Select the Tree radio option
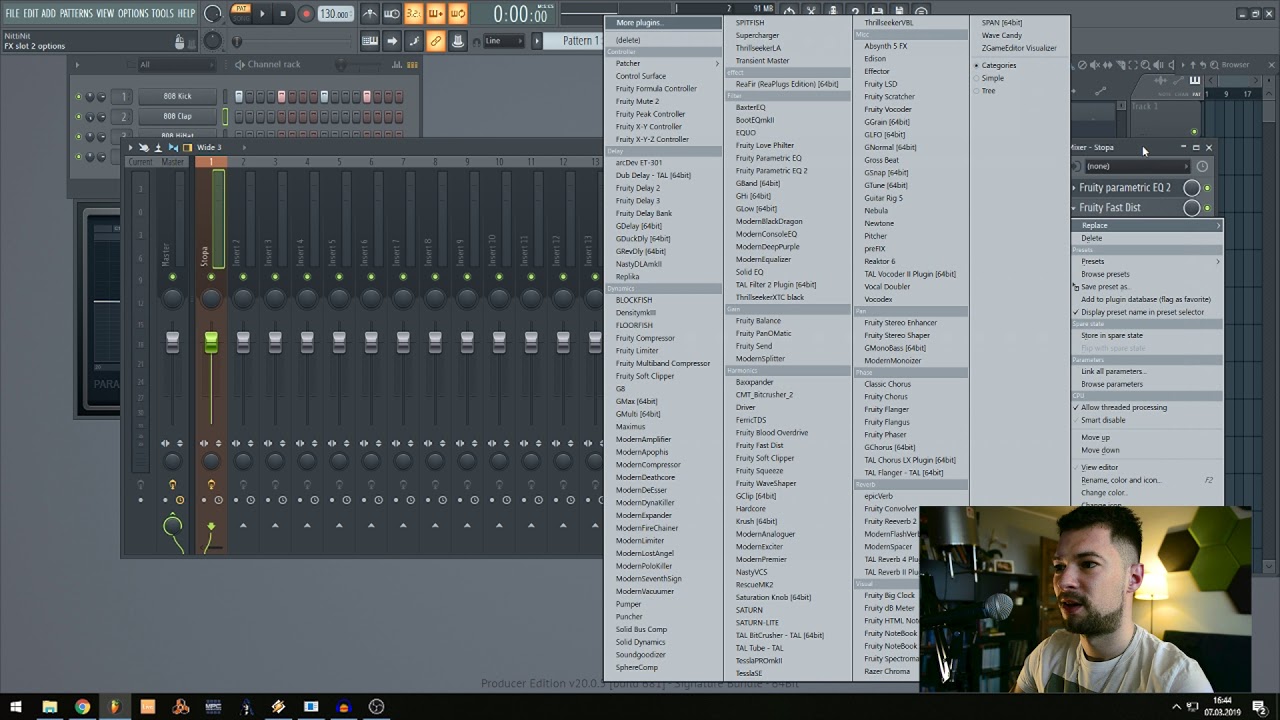Screen dimensions: 1280x720 [x=987, y=91]
